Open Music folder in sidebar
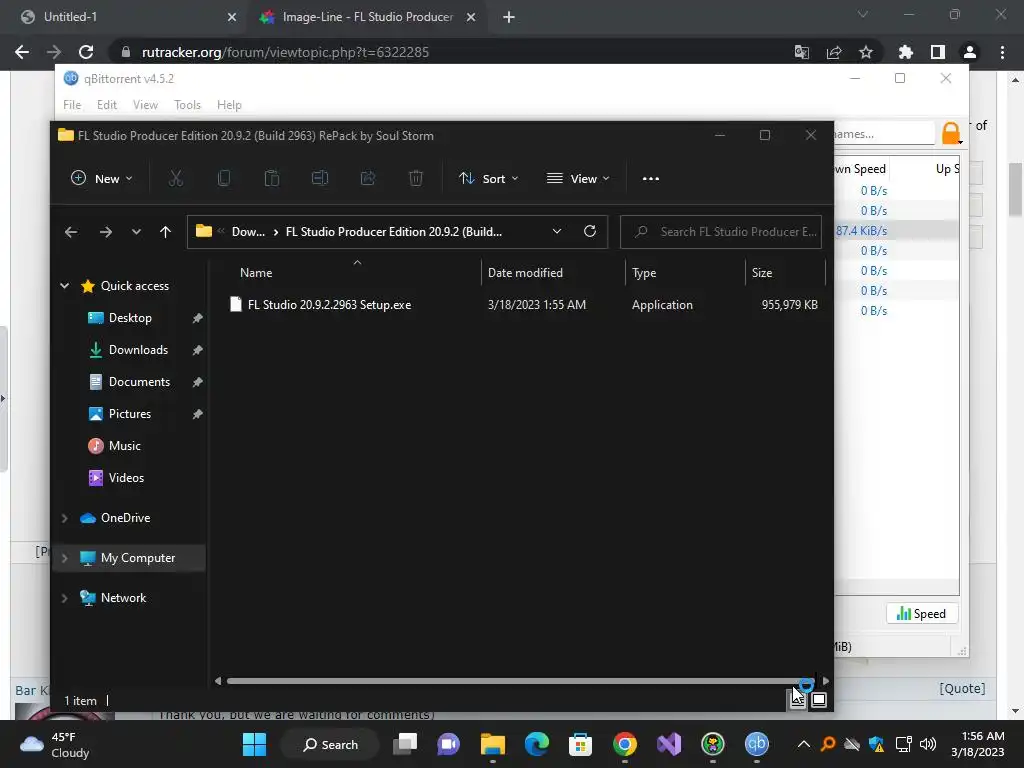 click(x=124, y=446)
